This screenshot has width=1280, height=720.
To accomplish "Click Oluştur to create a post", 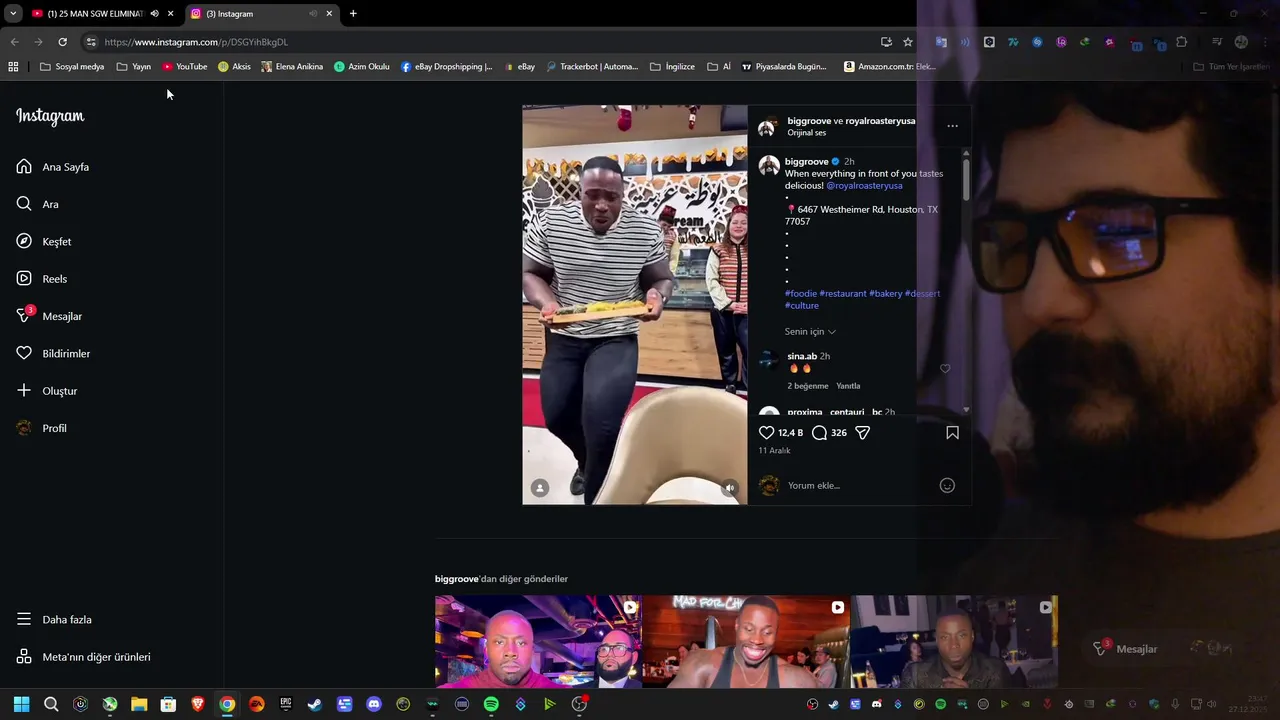I will 47,391.
